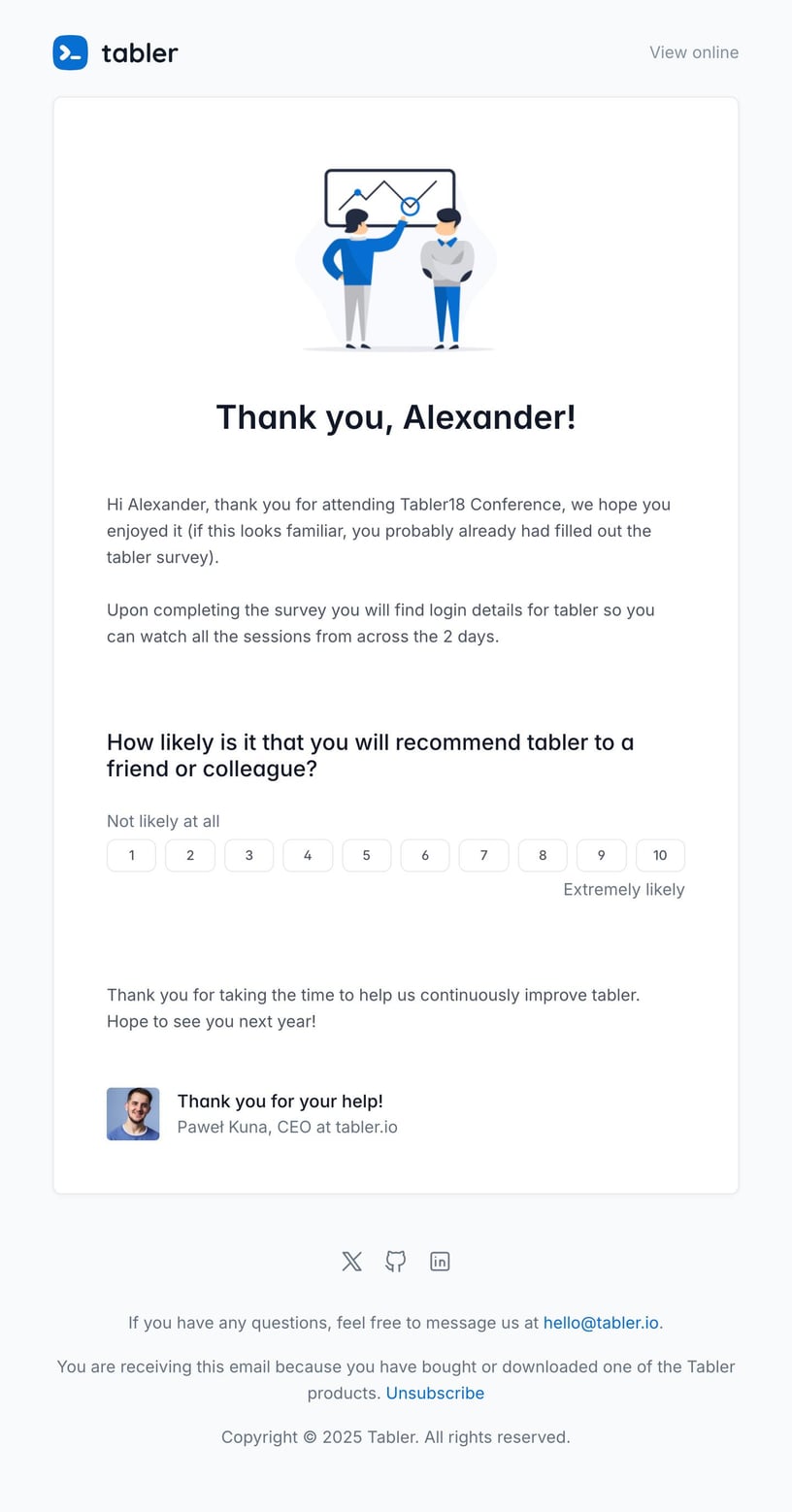Image resolution: width=792 pixels, height=1512 pixels.
Task: Open the LinkedIn social icon
Action: point(440,1261)
